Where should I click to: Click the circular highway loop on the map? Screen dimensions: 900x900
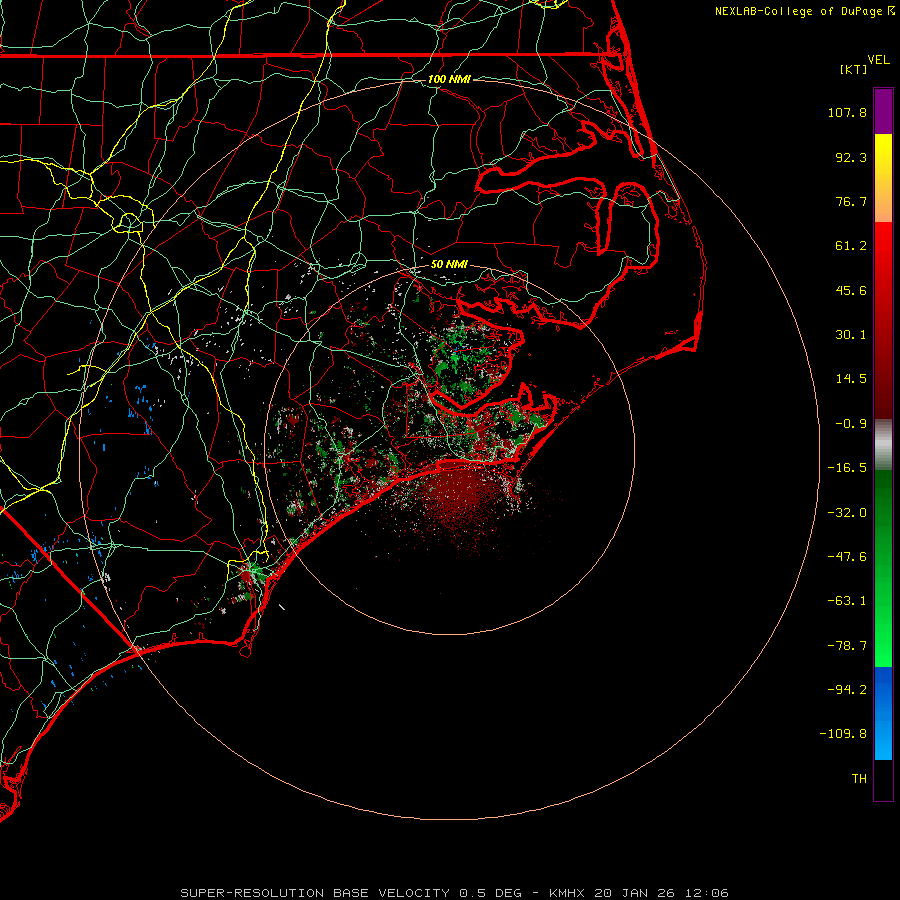[x=129, y=222]
